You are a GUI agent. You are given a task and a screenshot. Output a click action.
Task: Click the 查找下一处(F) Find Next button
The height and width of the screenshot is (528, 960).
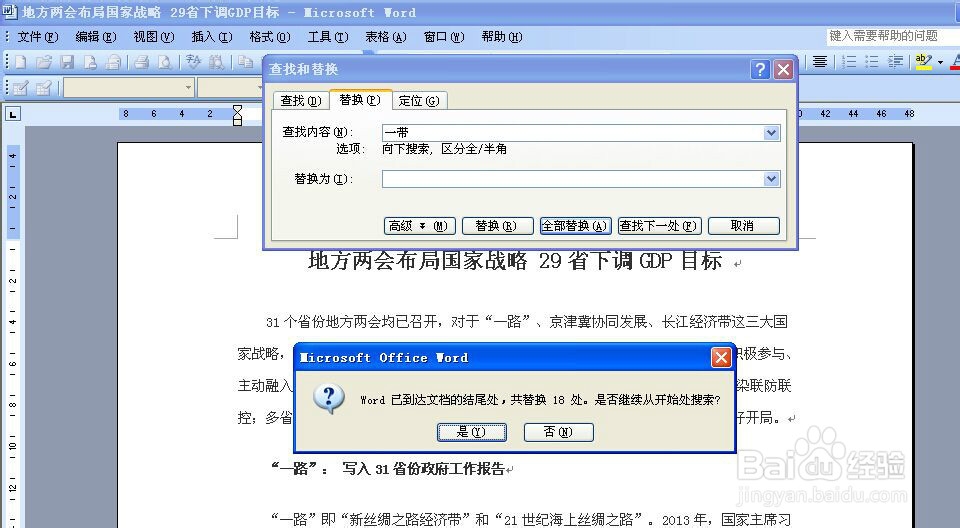point(659,226)
